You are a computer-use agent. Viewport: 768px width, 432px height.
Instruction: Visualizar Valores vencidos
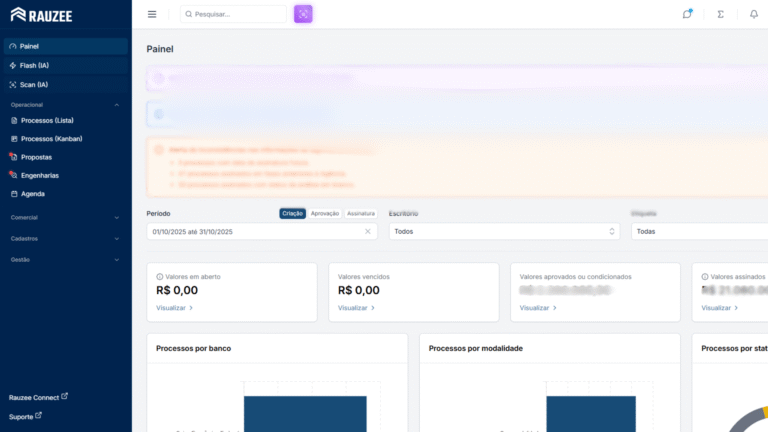[x=356, y=308]
